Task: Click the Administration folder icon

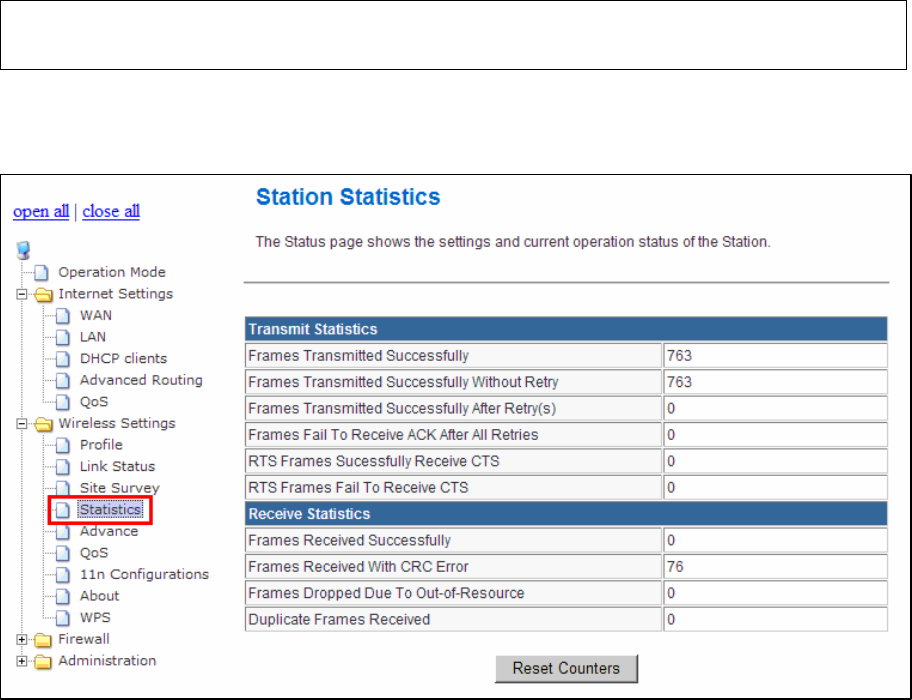Action: pos(44,661)
